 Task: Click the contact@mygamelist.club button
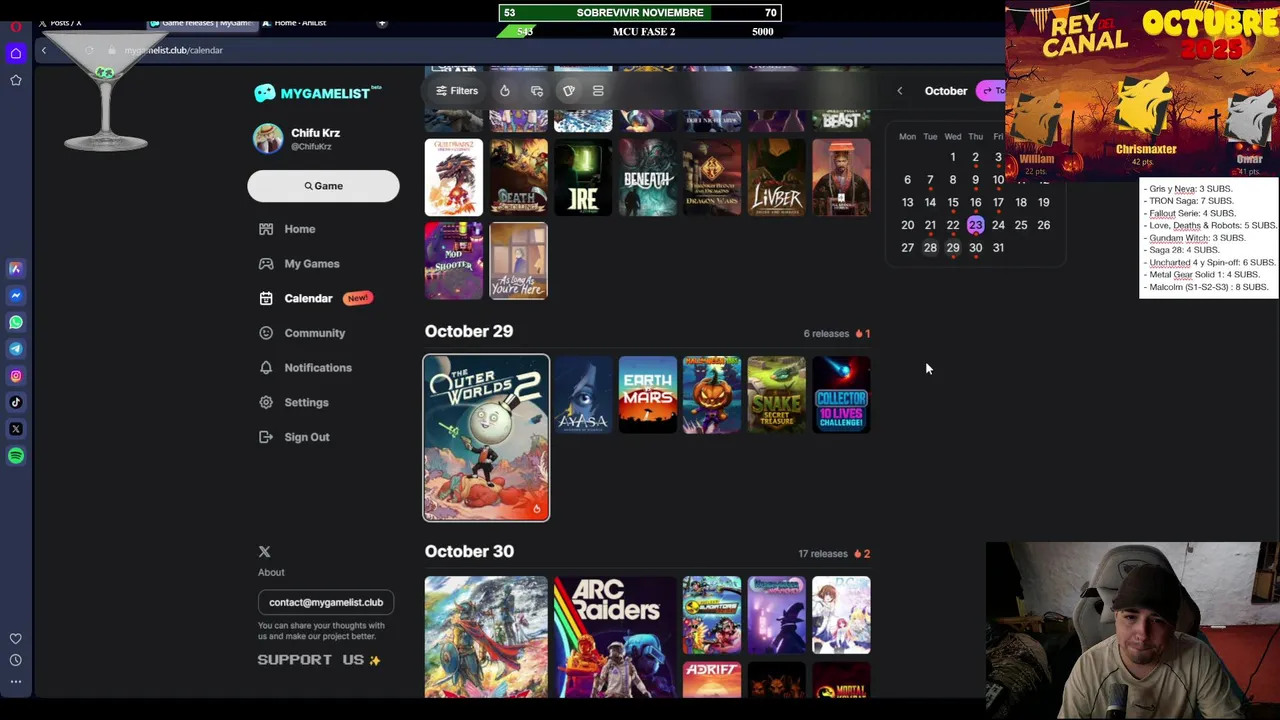coord(326,602)
